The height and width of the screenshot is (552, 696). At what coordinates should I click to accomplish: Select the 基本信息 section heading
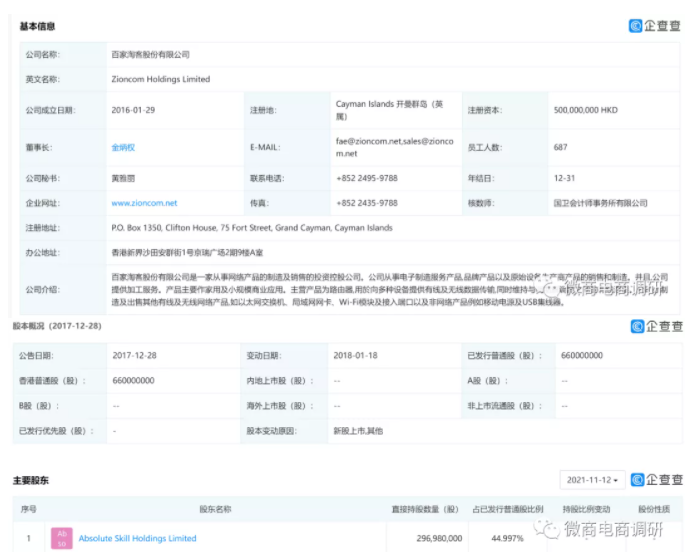[x=37, y=26]
